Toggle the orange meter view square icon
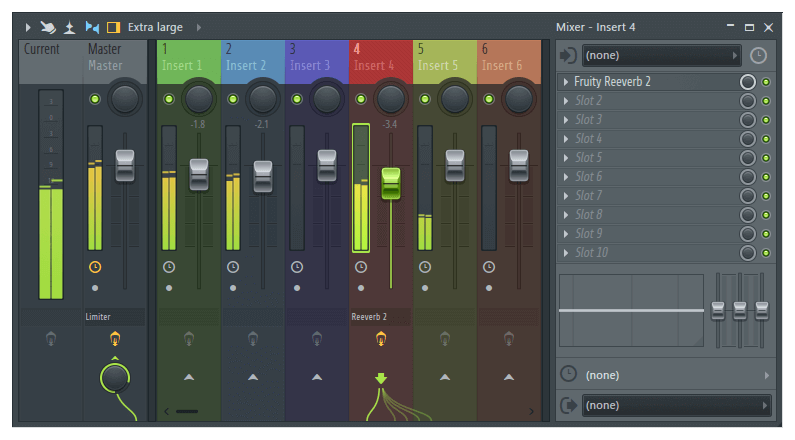Viewport: 795px width, 440px height. pos(113,26)
